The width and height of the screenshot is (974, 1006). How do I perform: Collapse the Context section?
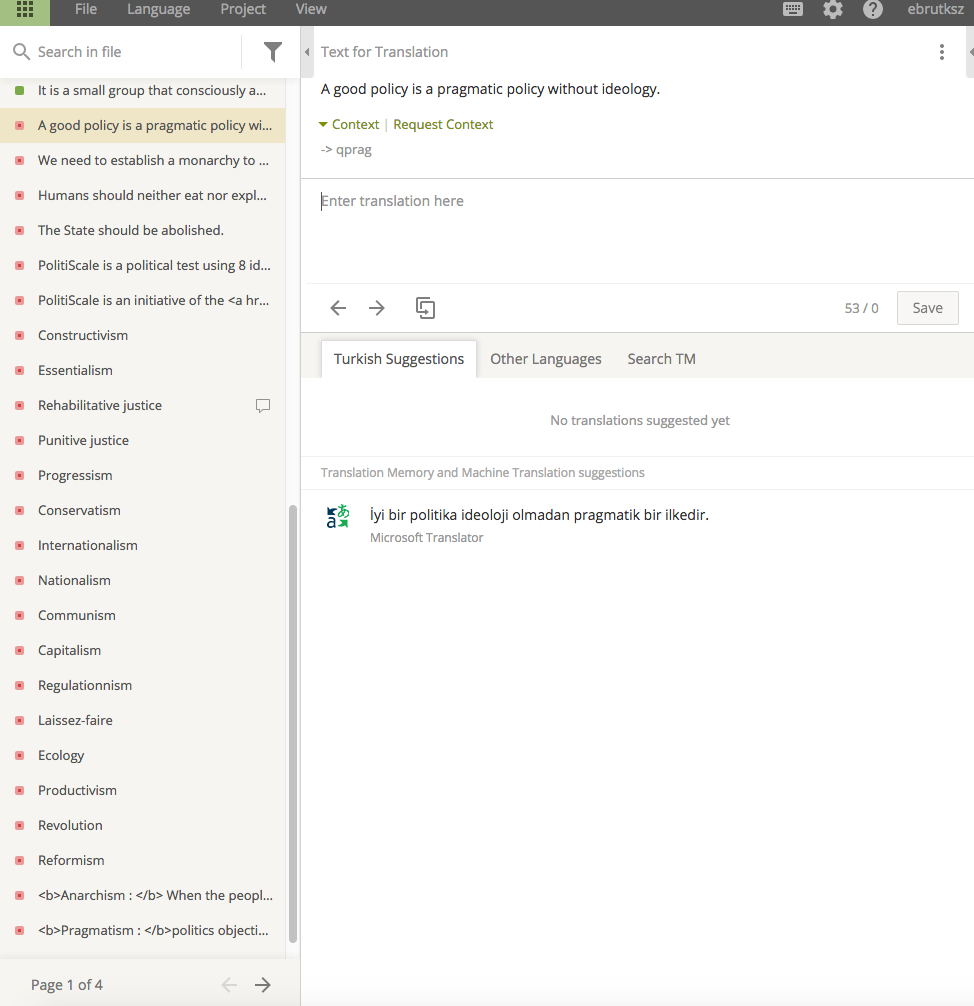tap(349, 124)
